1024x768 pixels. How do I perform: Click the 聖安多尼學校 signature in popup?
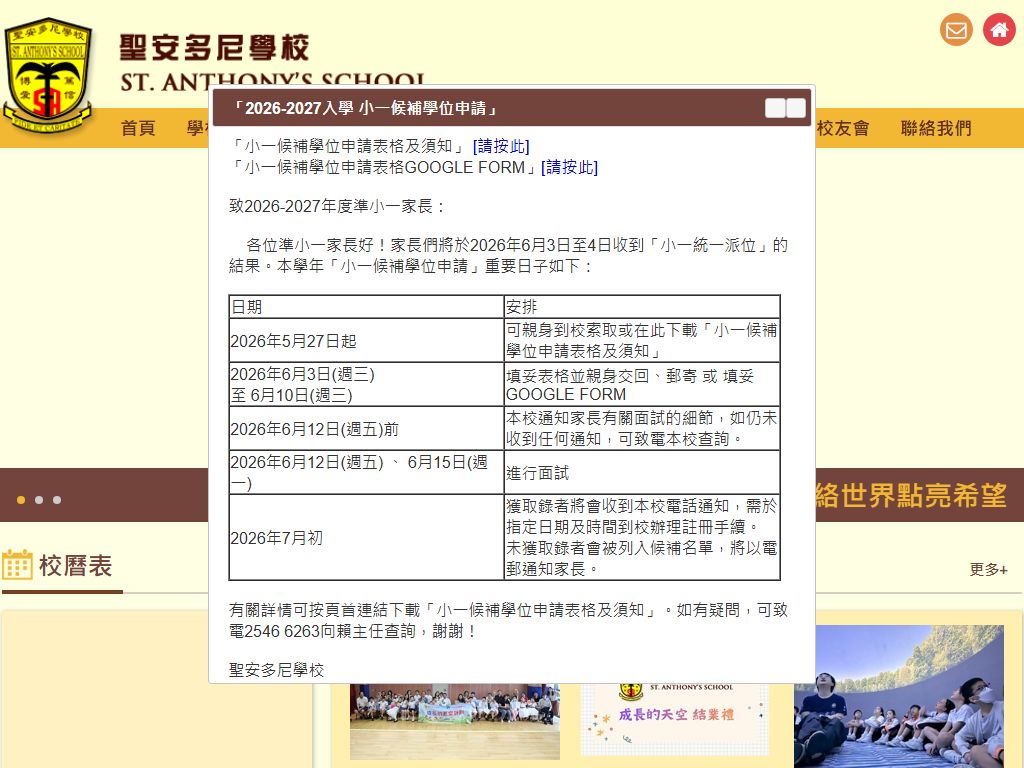click(x=276, y=670)
